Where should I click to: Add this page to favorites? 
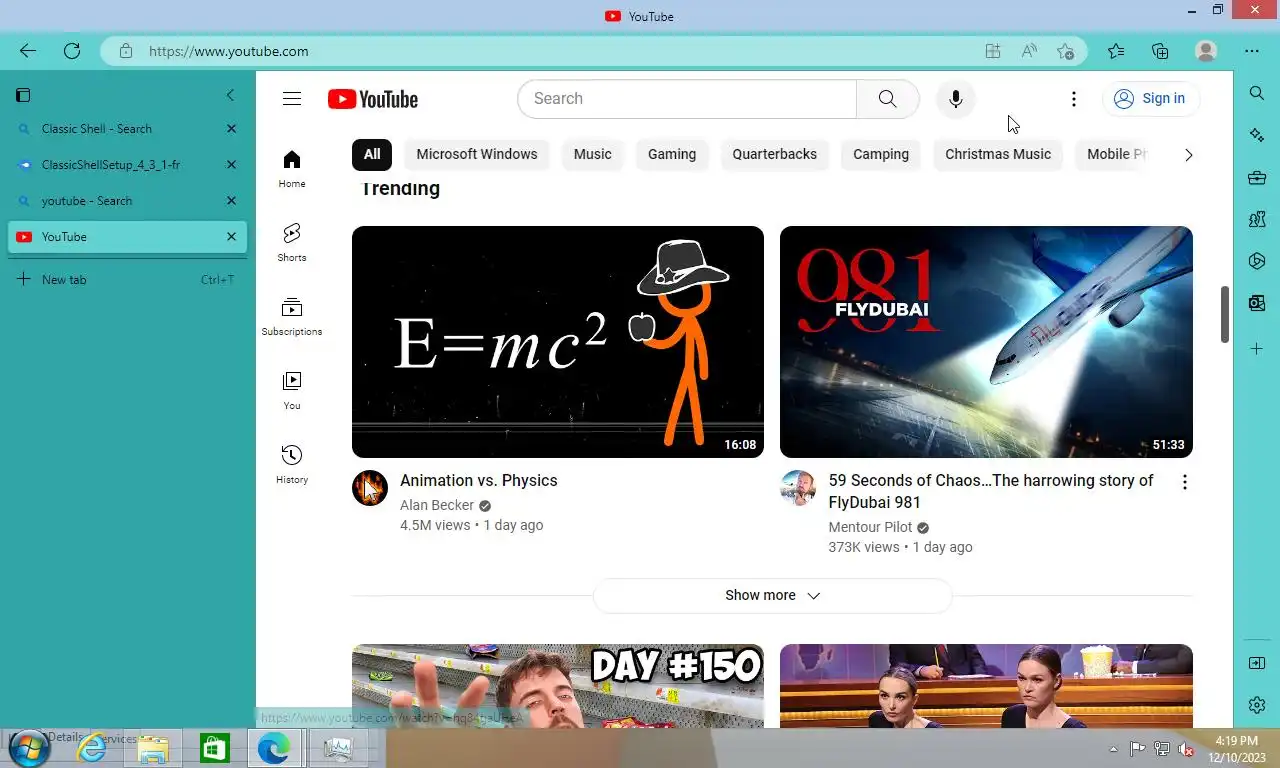[1065, 51]
